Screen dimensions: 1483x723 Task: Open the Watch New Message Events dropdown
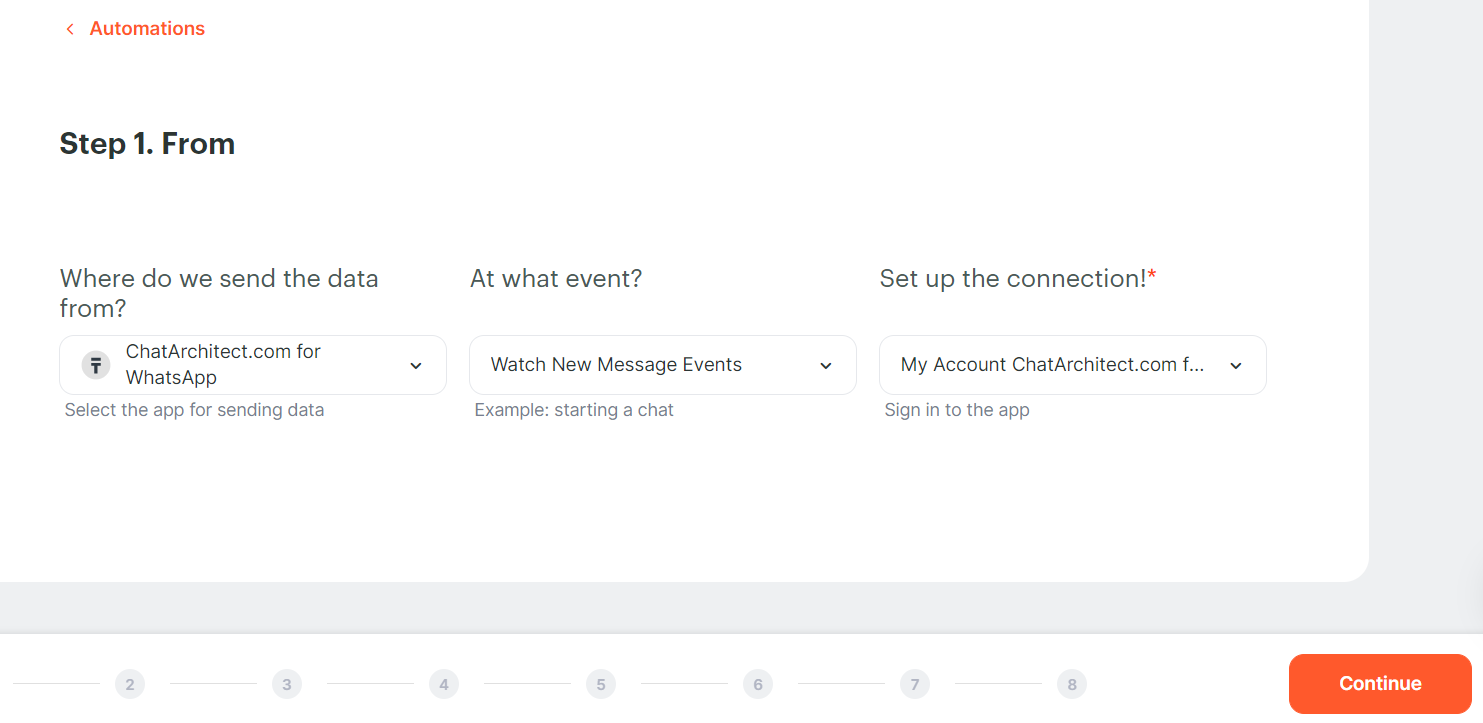coord(662,365)
